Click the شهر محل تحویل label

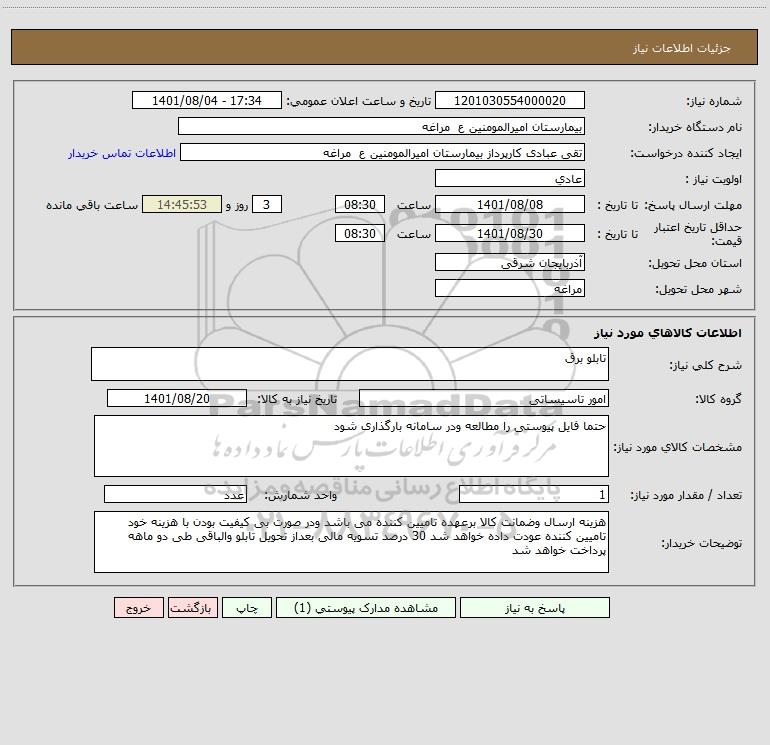pos(698,289)
